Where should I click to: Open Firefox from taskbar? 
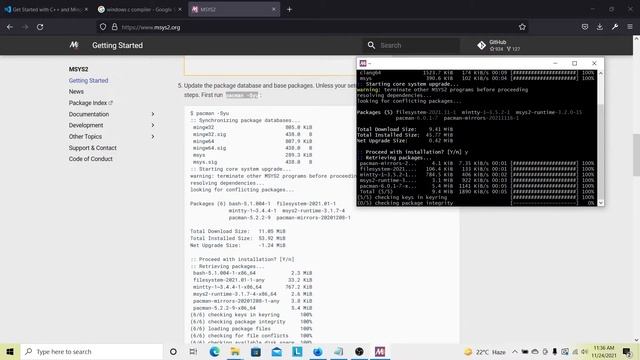[x=318, y=351]
